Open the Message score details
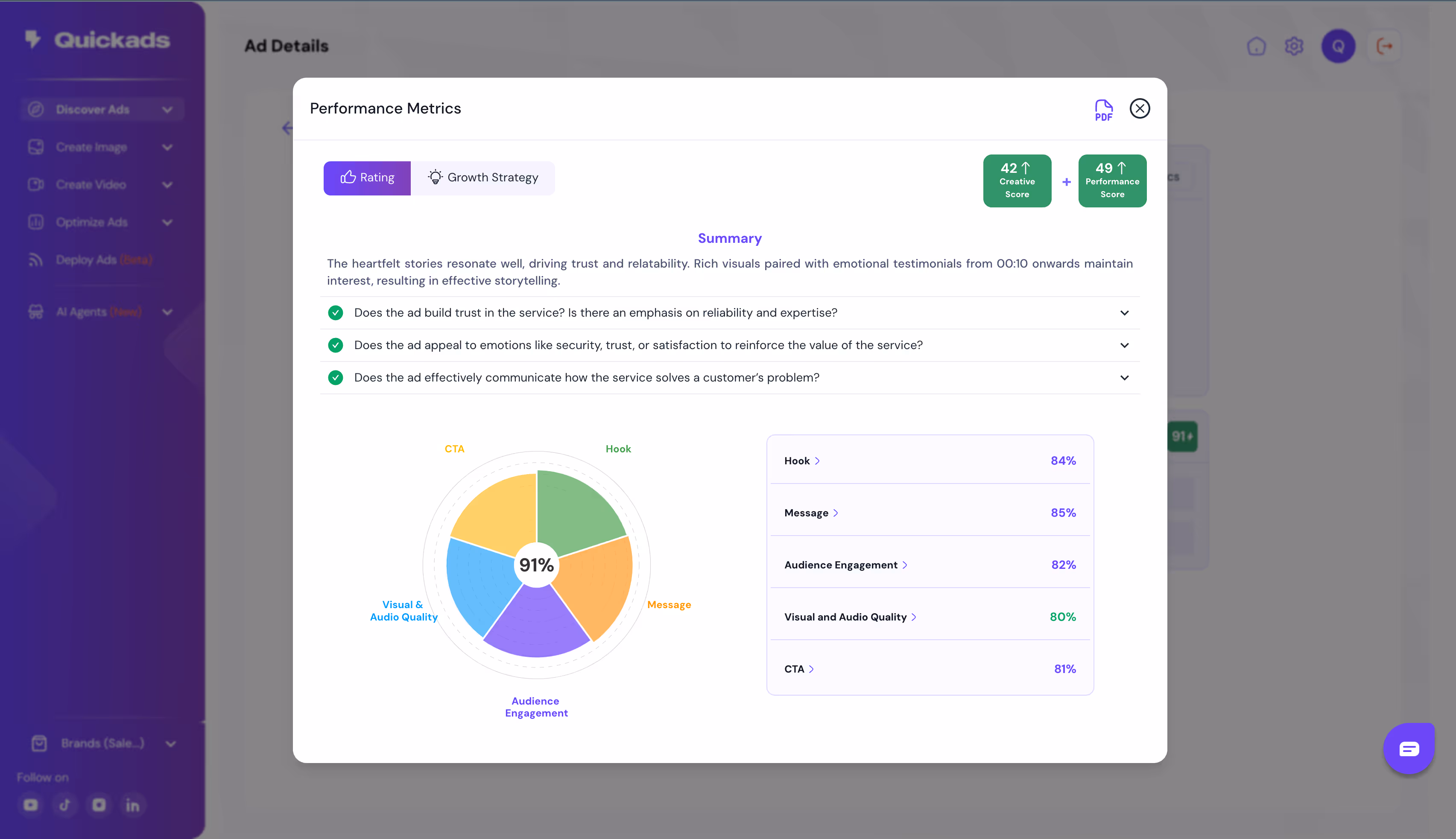Image resolution: width=1456 pixels, height=839 pixels. click(811, 512)
